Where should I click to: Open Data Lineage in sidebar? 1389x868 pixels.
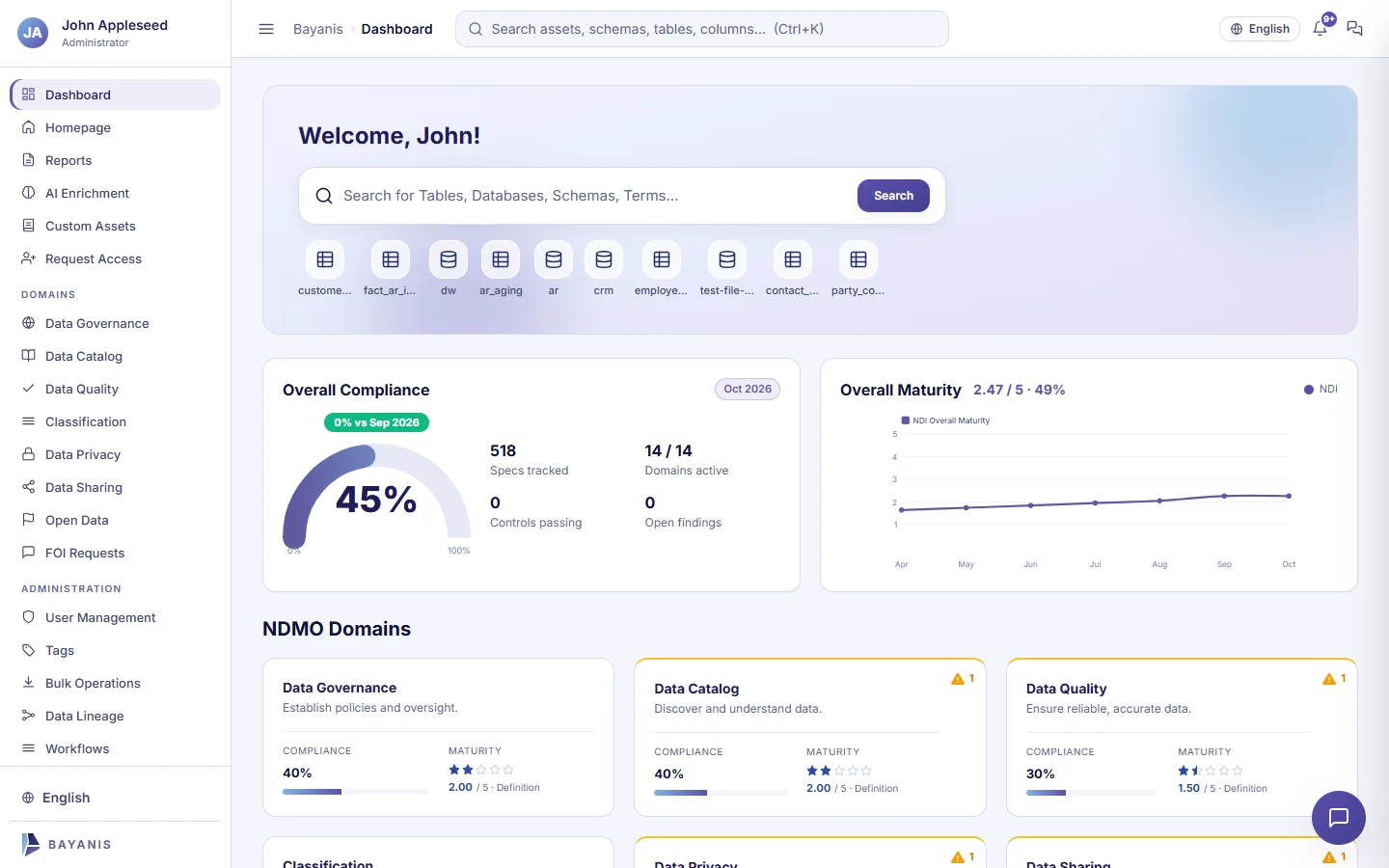pyautogui.click(x=116, y=716)
